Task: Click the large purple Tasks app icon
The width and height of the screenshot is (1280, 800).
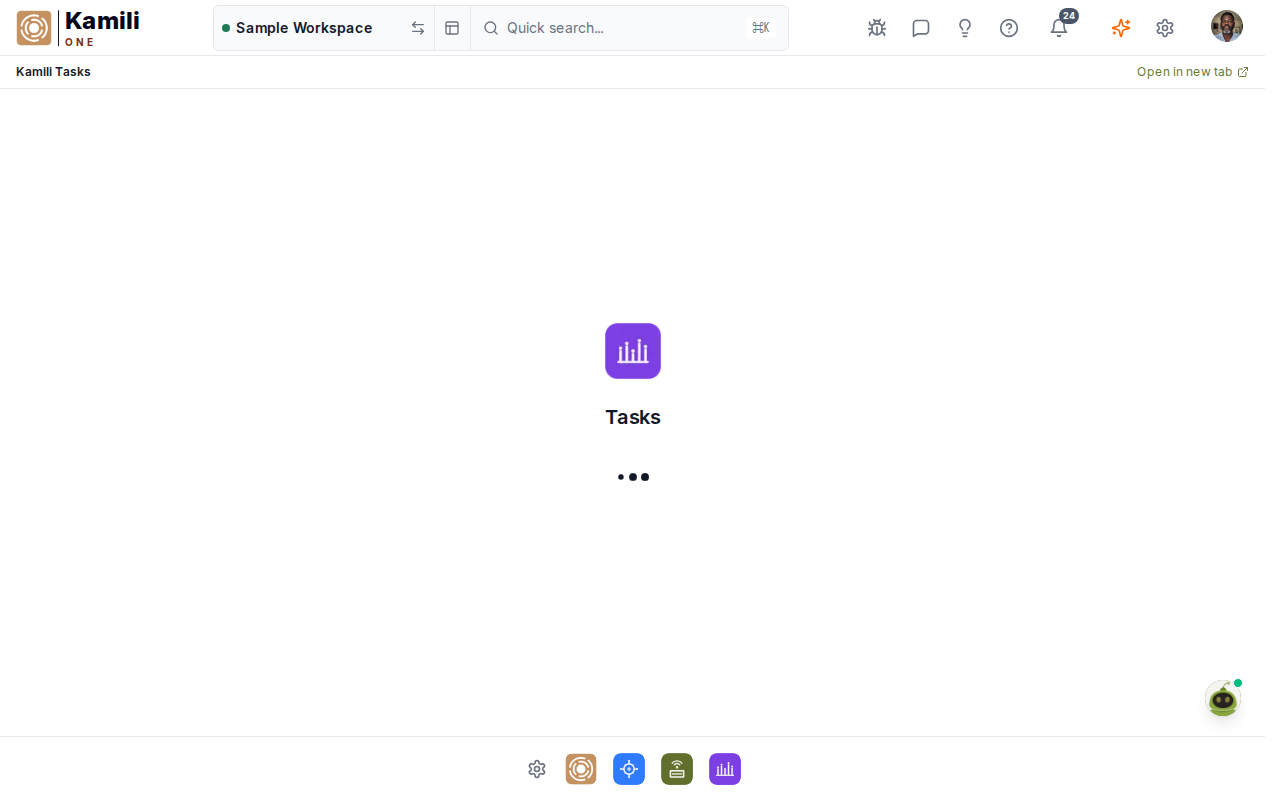Action: pyautogui.click(x=633, y=351)
